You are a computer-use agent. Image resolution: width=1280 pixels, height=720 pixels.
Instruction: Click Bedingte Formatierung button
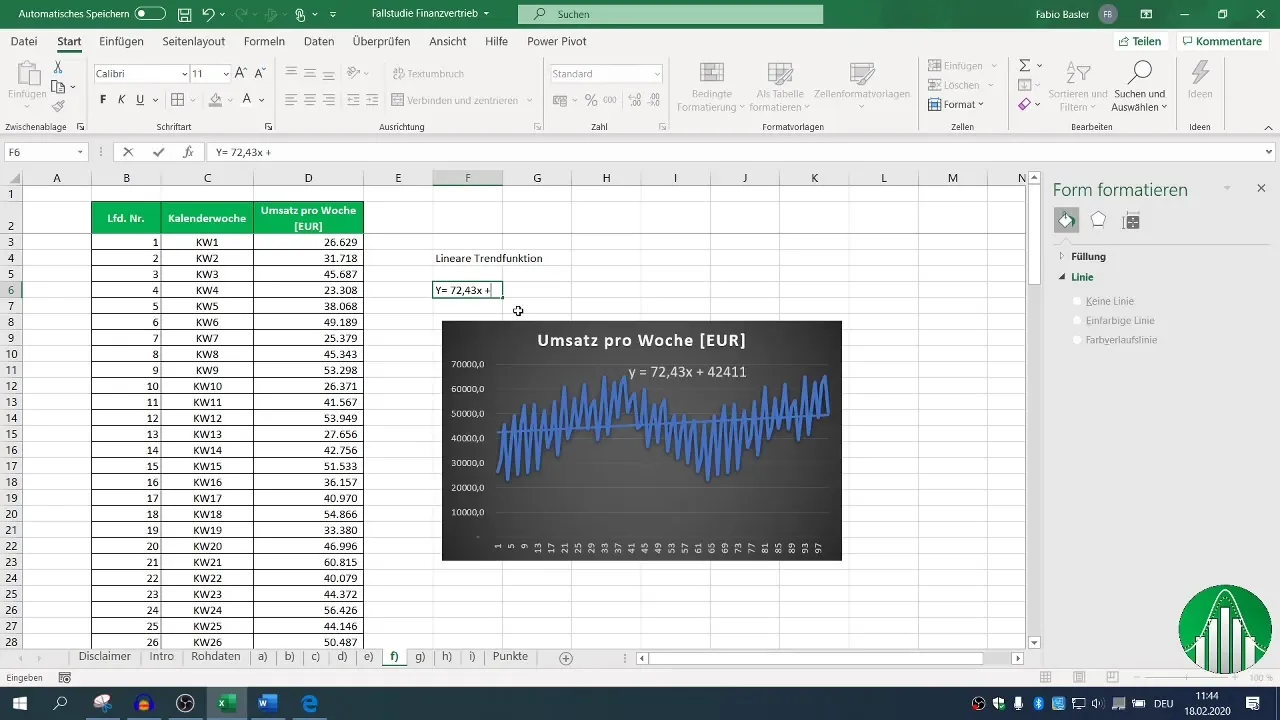[711, 87]
